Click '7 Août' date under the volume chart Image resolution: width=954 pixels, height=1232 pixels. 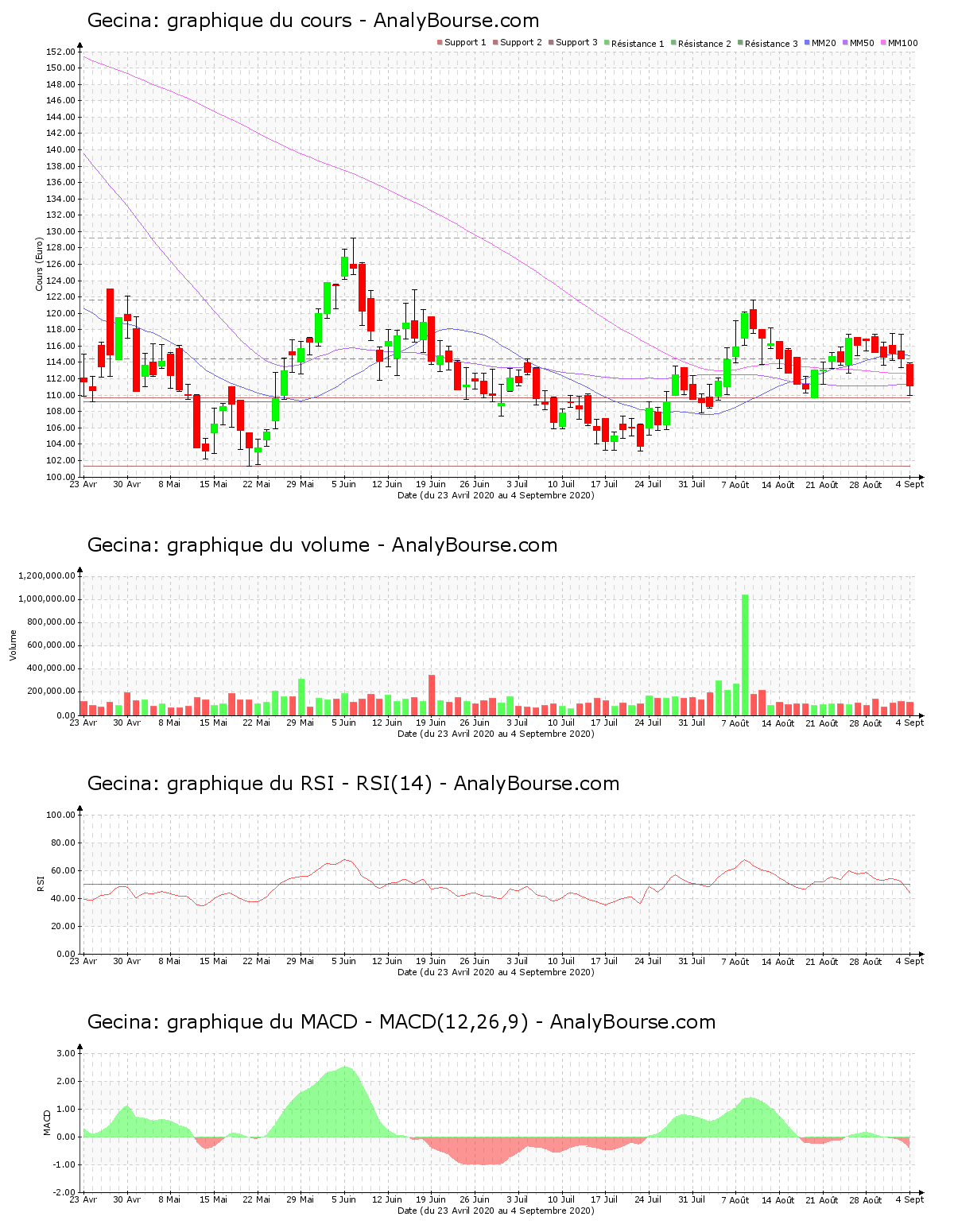tap(735, 723)
